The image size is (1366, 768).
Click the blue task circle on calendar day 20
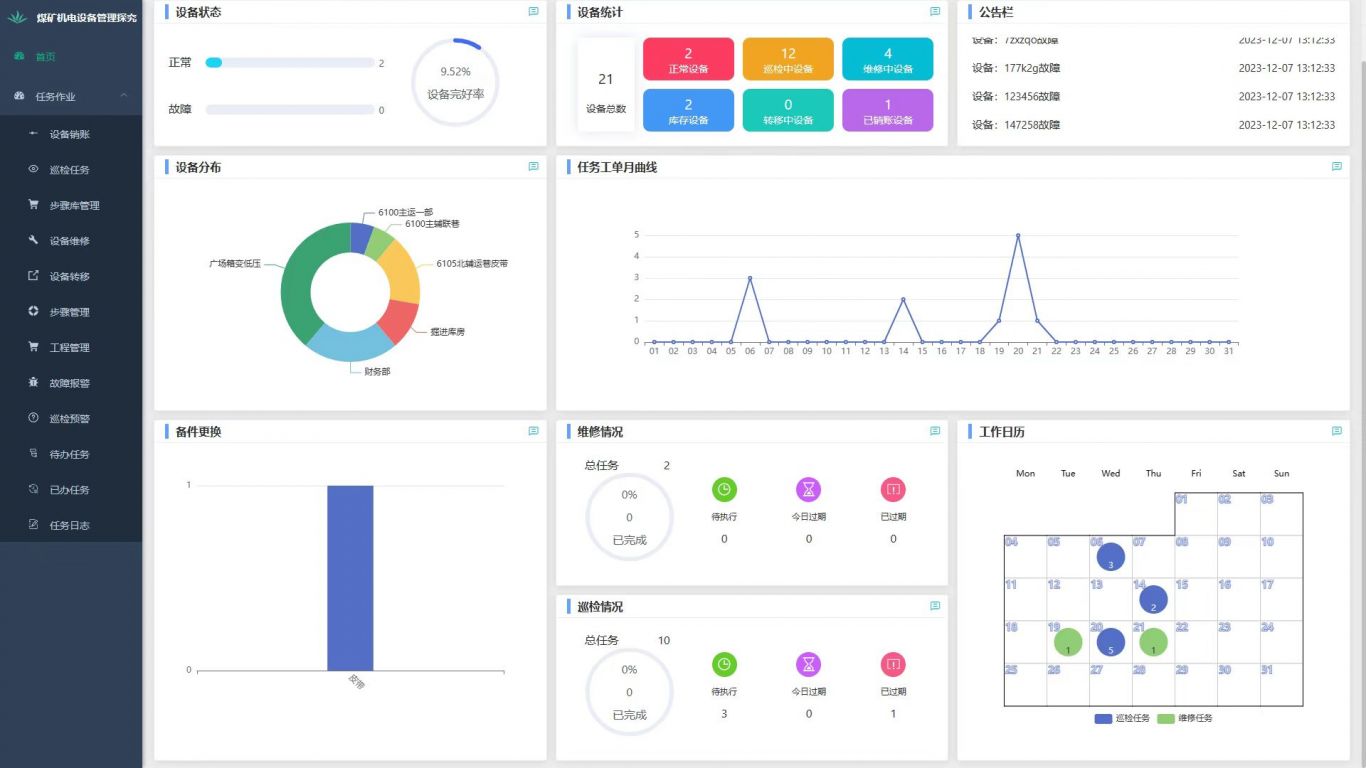(1111, 642)
